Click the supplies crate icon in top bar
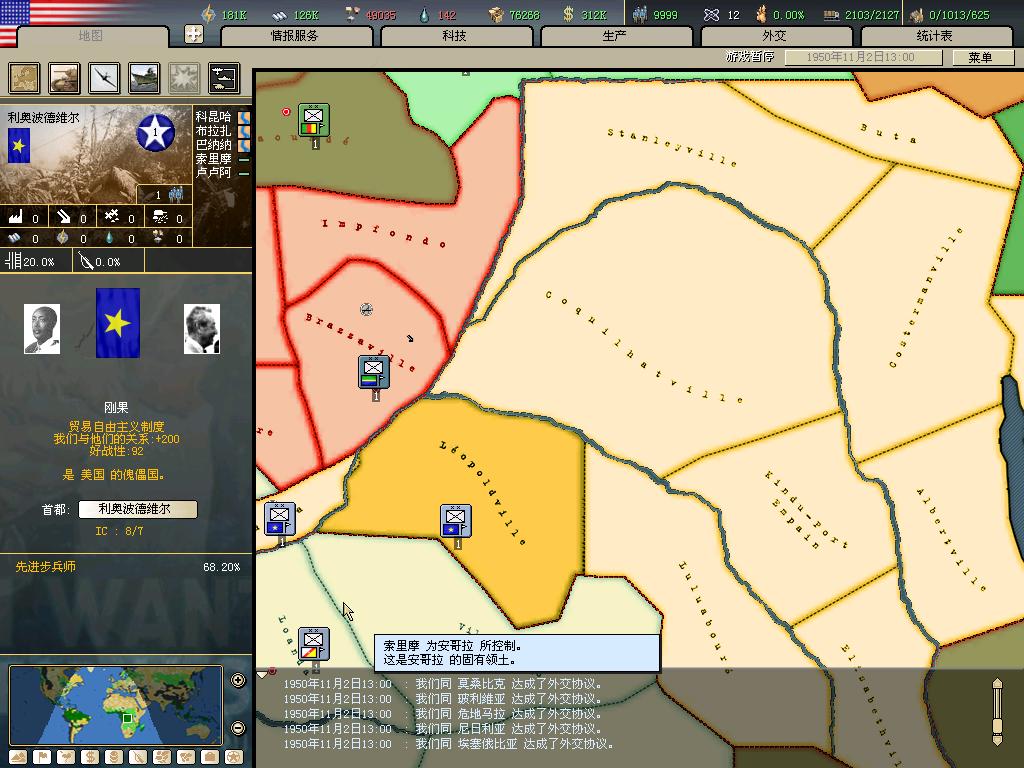Image resolution: width=1024 pixels, height=768 pixels. pyautogui.click(x=496, y=14)
